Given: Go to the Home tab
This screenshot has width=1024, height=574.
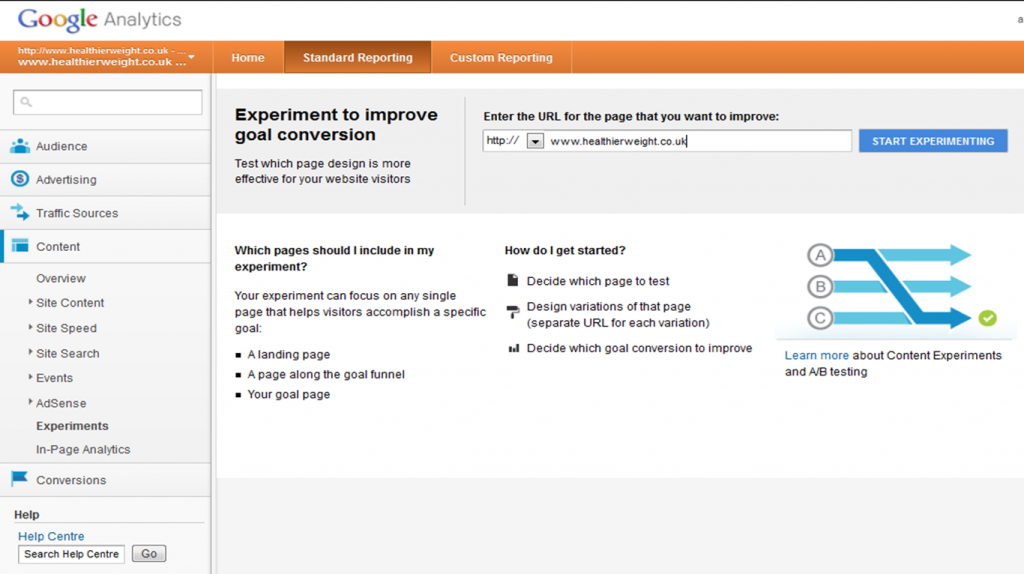Looking at the screenshot, I should (x=248, y=57).
